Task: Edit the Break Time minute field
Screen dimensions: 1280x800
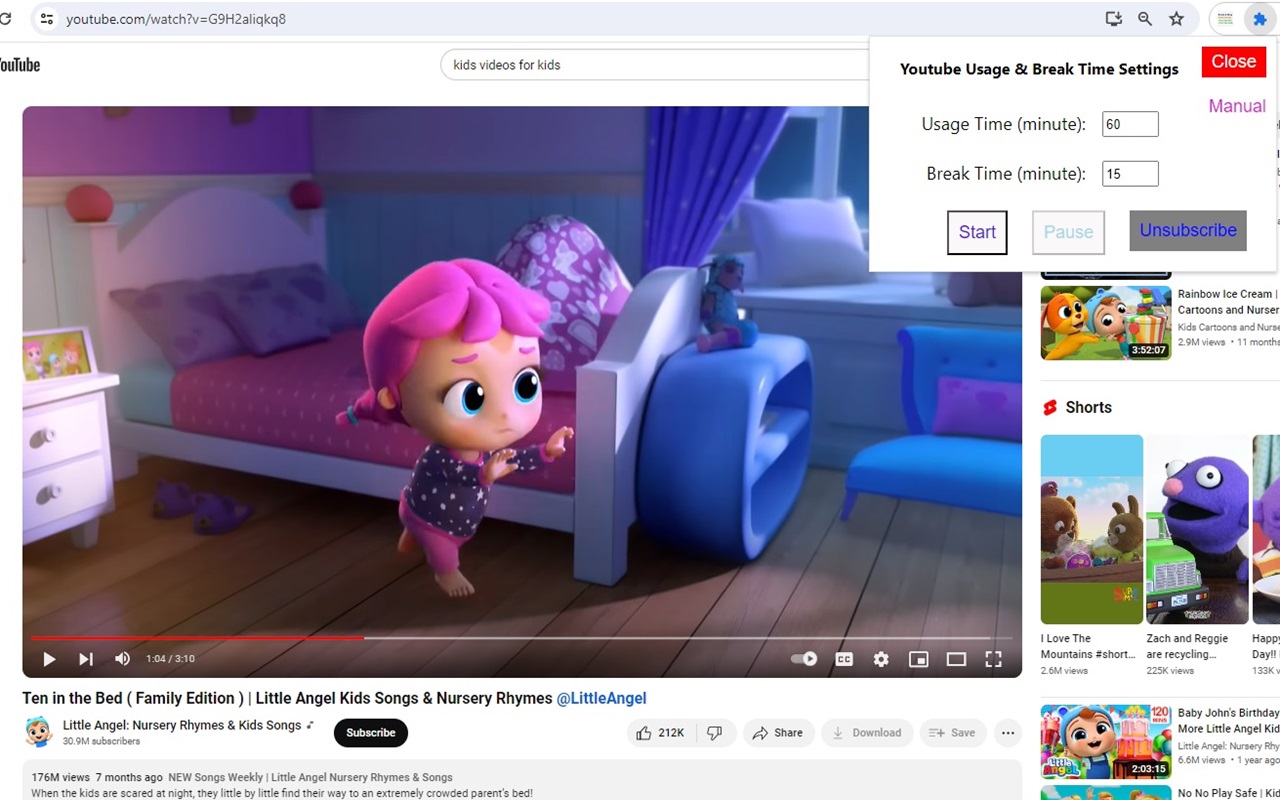Action: pyautogui.click(x=1130, y=174)
